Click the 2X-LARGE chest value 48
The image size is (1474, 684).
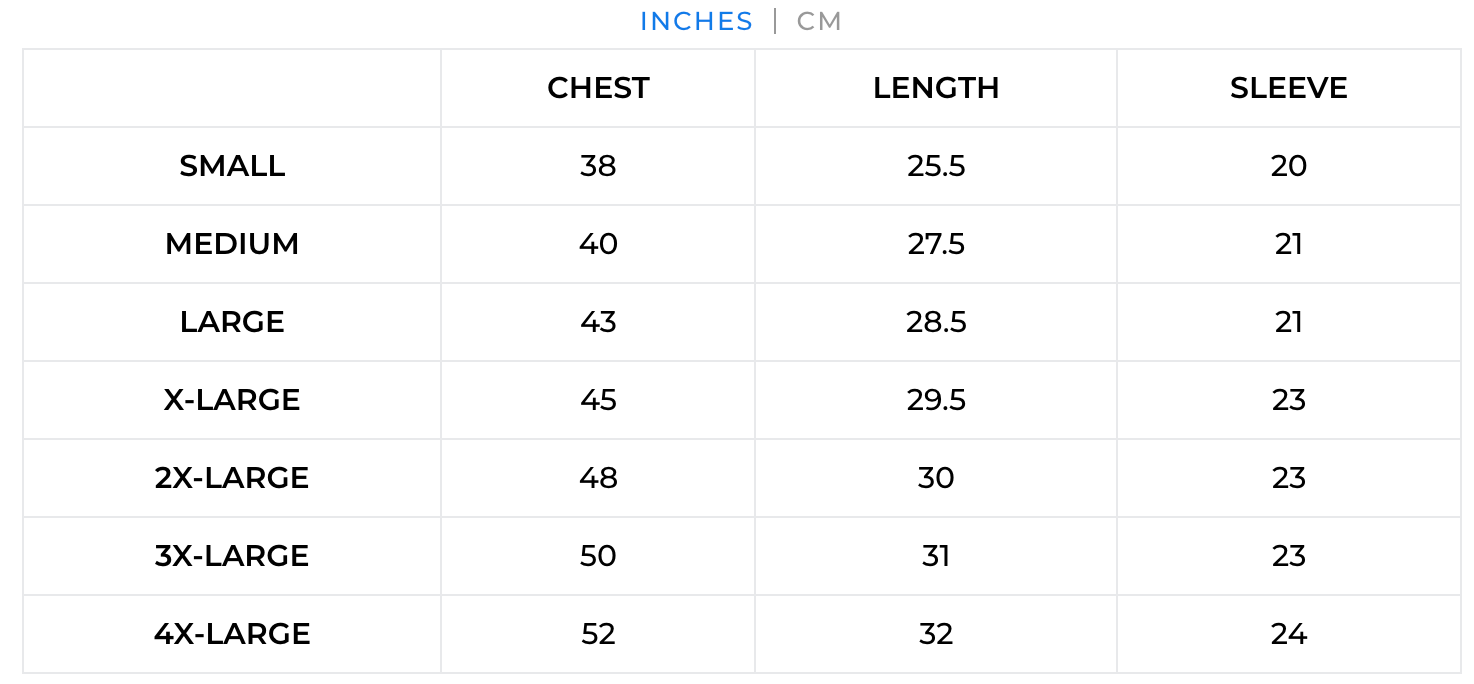click(x=598, y=478)
